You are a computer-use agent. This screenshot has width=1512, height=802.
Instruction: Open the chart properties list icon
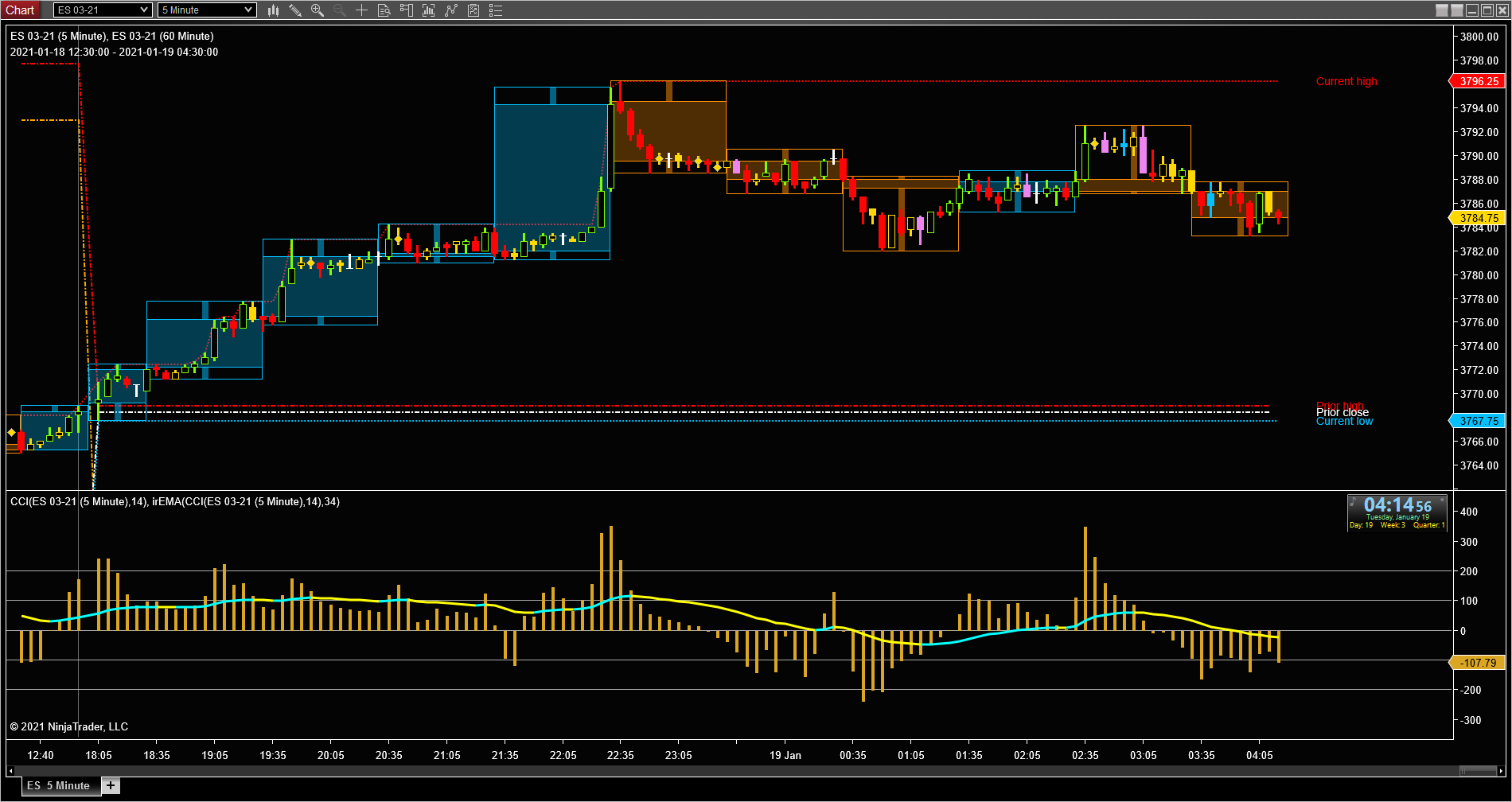click(x=496, y=10)
